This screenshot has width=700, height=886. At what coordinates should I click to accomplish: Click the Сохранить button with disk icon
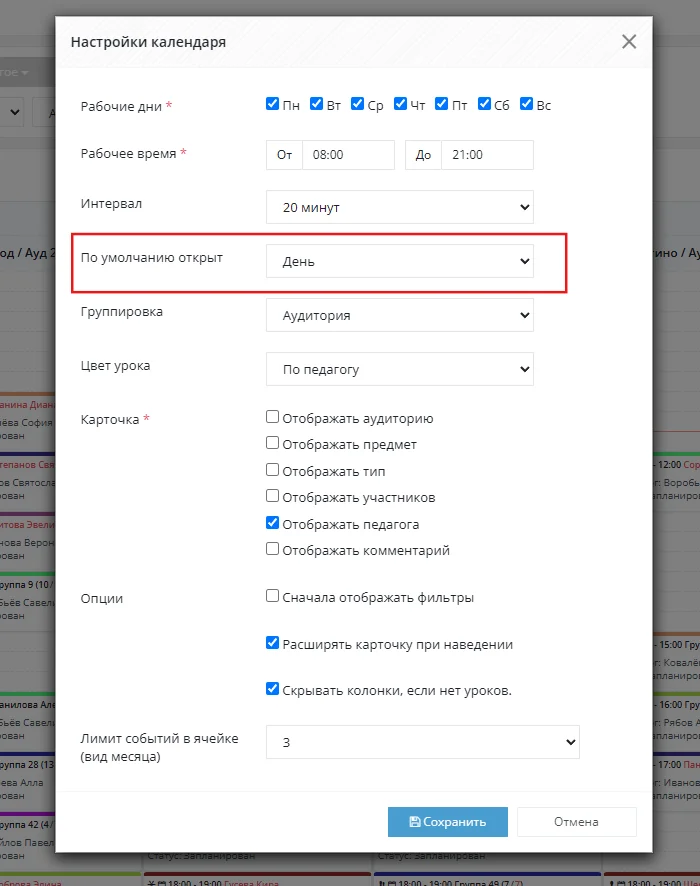[x=447, y=822]
